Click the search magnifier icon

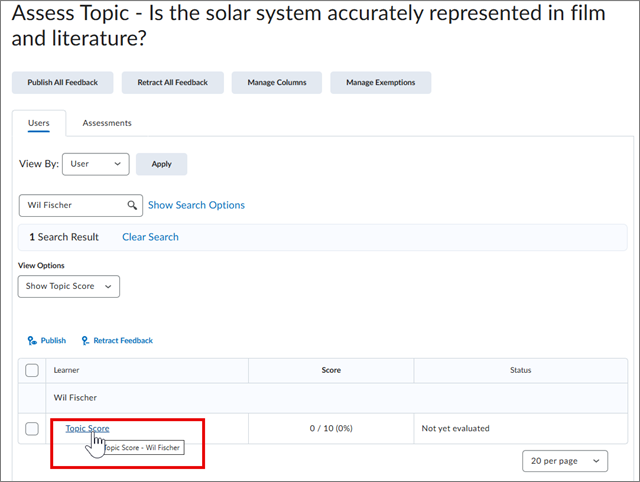coord(132,205)
